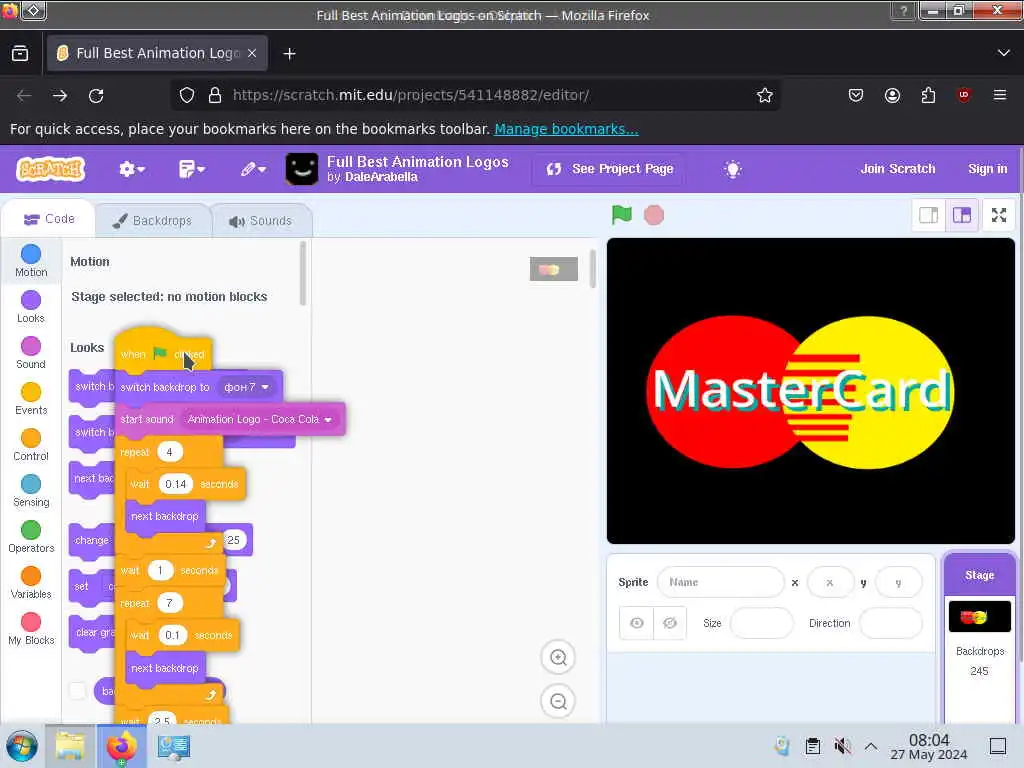Viewport: 1024px width, 768px height.
Task: Click the sprite Name input field
Action: pyautogui.click(x=720, y=582)
